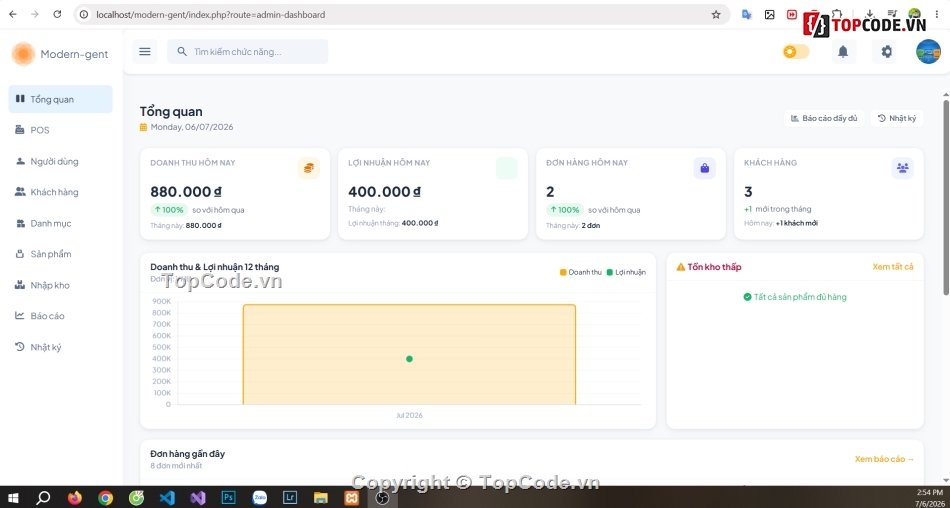Click the coin icon on Doanh thu hôm nay card
This screenshot has width=950, height=508.
coord(308,168)
